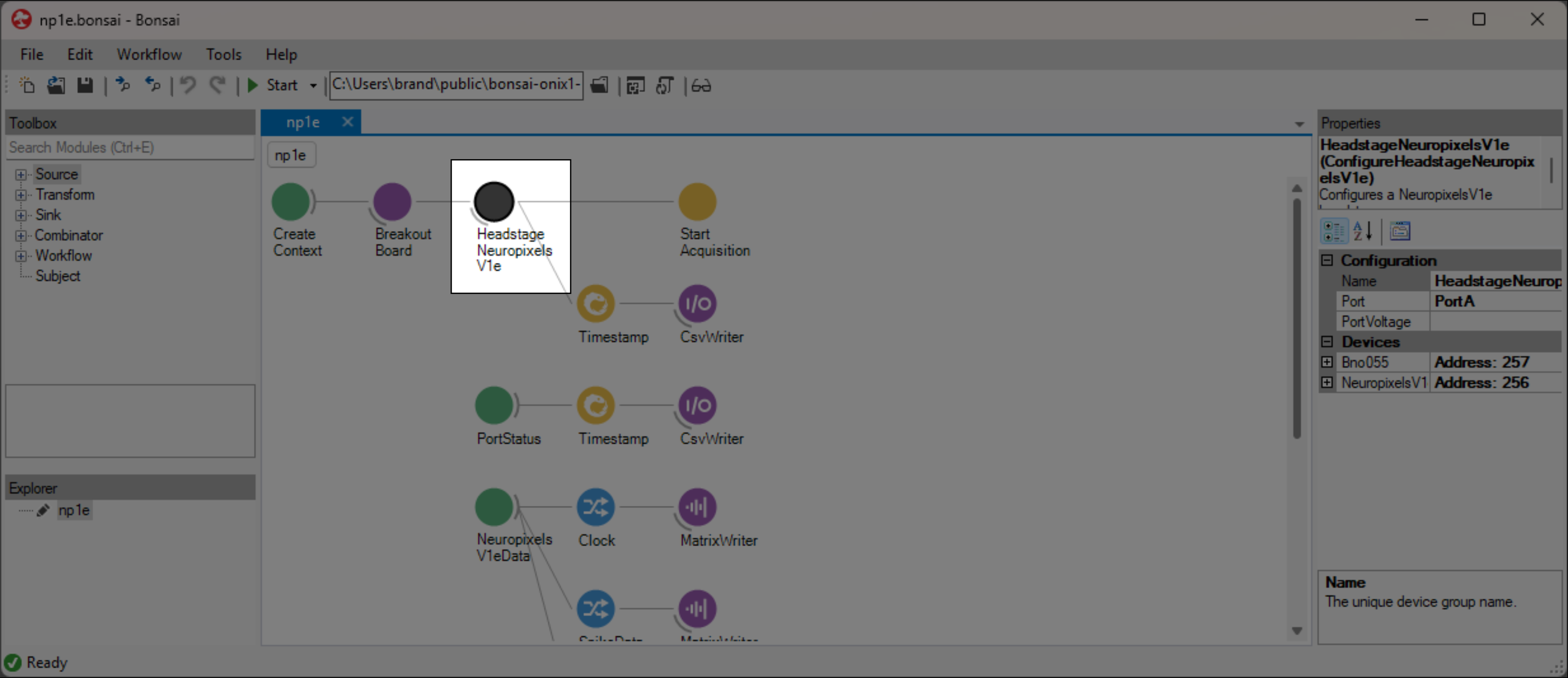Select the categorized view icon in Properties
1568x678 pixels.
point(1334,231)
